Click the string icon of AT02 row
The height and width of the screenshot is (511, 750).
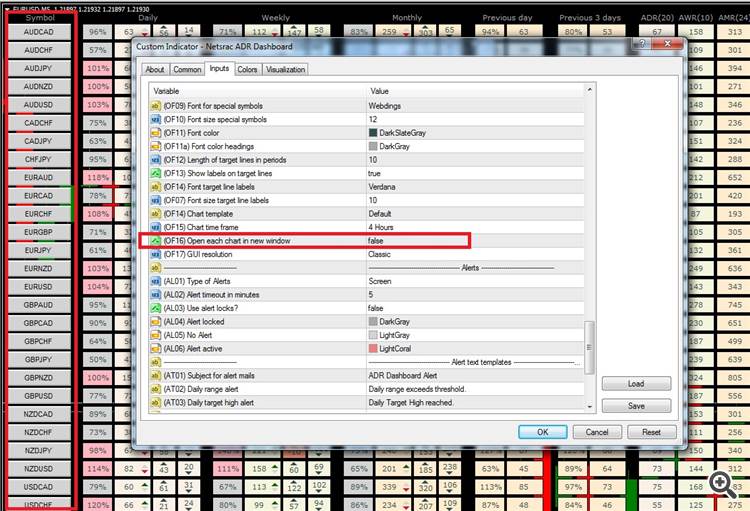tap(155, 389)
